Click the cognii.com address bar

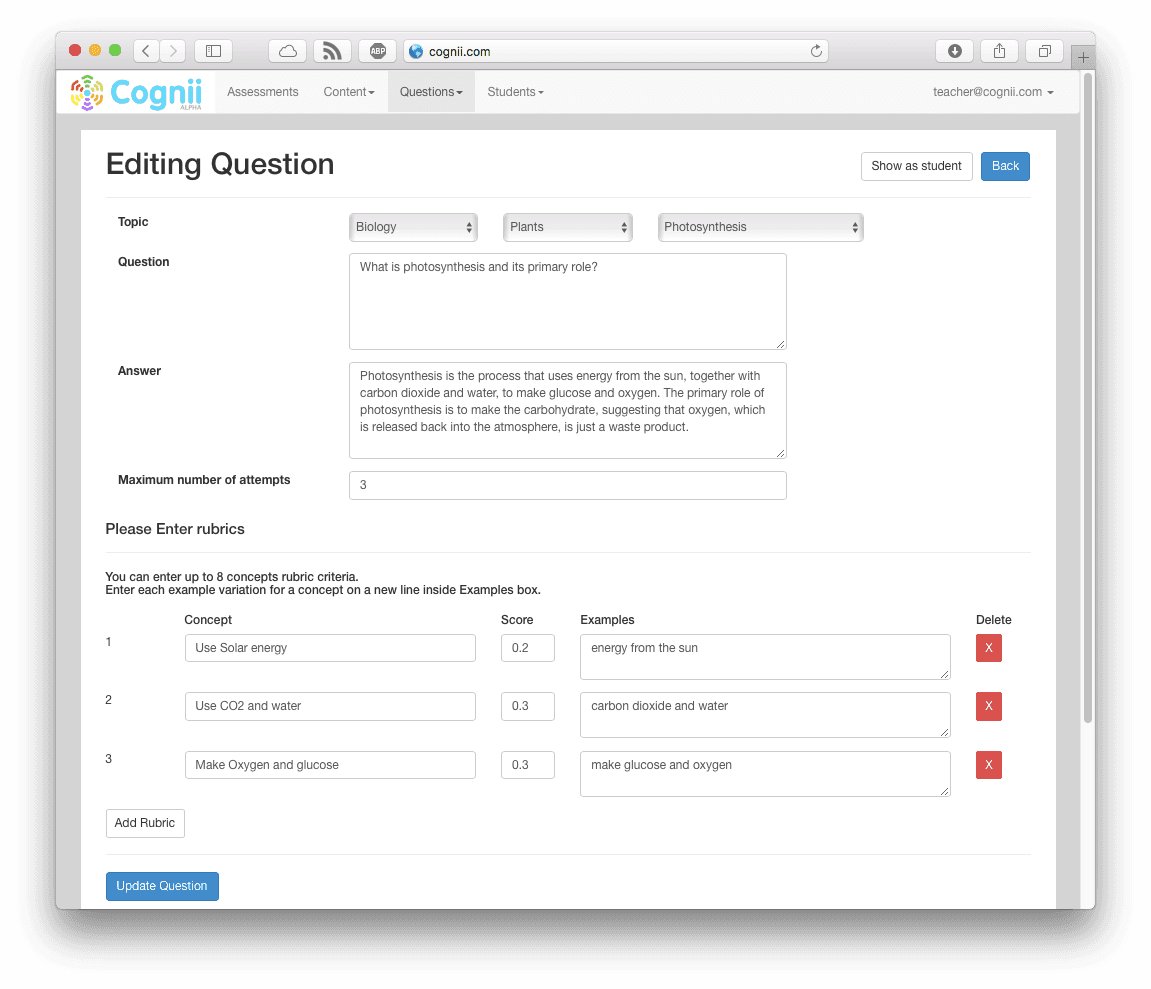pos(615,51)
